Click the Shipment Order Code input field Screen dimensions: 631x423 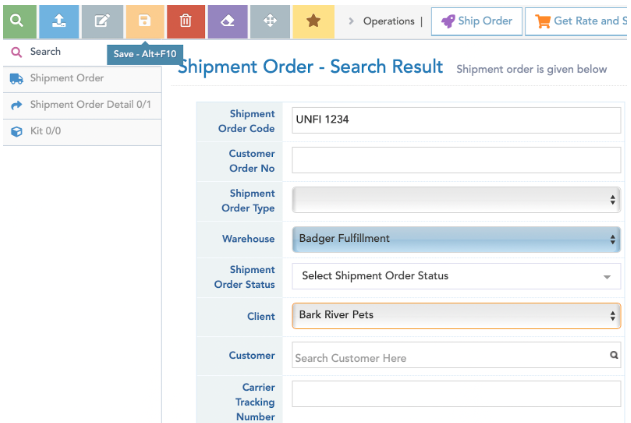456,120
